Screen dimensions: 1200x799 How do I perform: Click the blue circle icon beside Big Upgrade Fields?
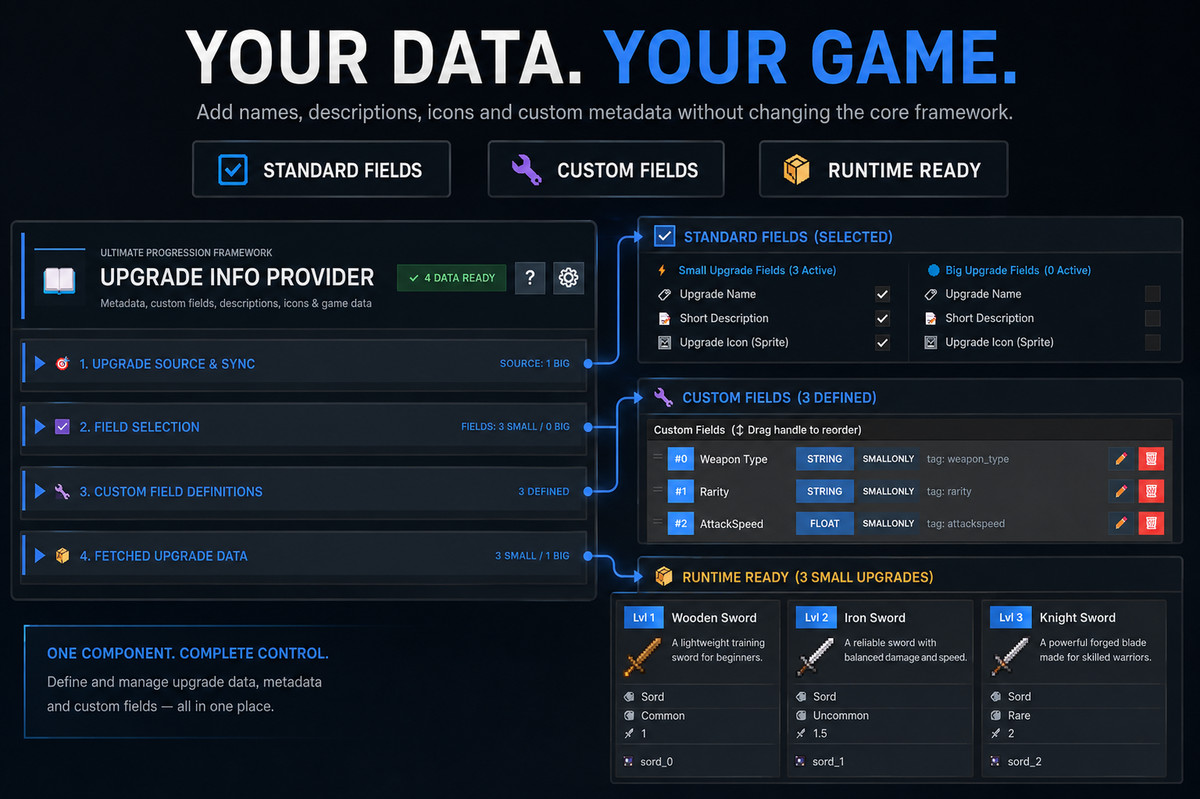tap(934, 270)
